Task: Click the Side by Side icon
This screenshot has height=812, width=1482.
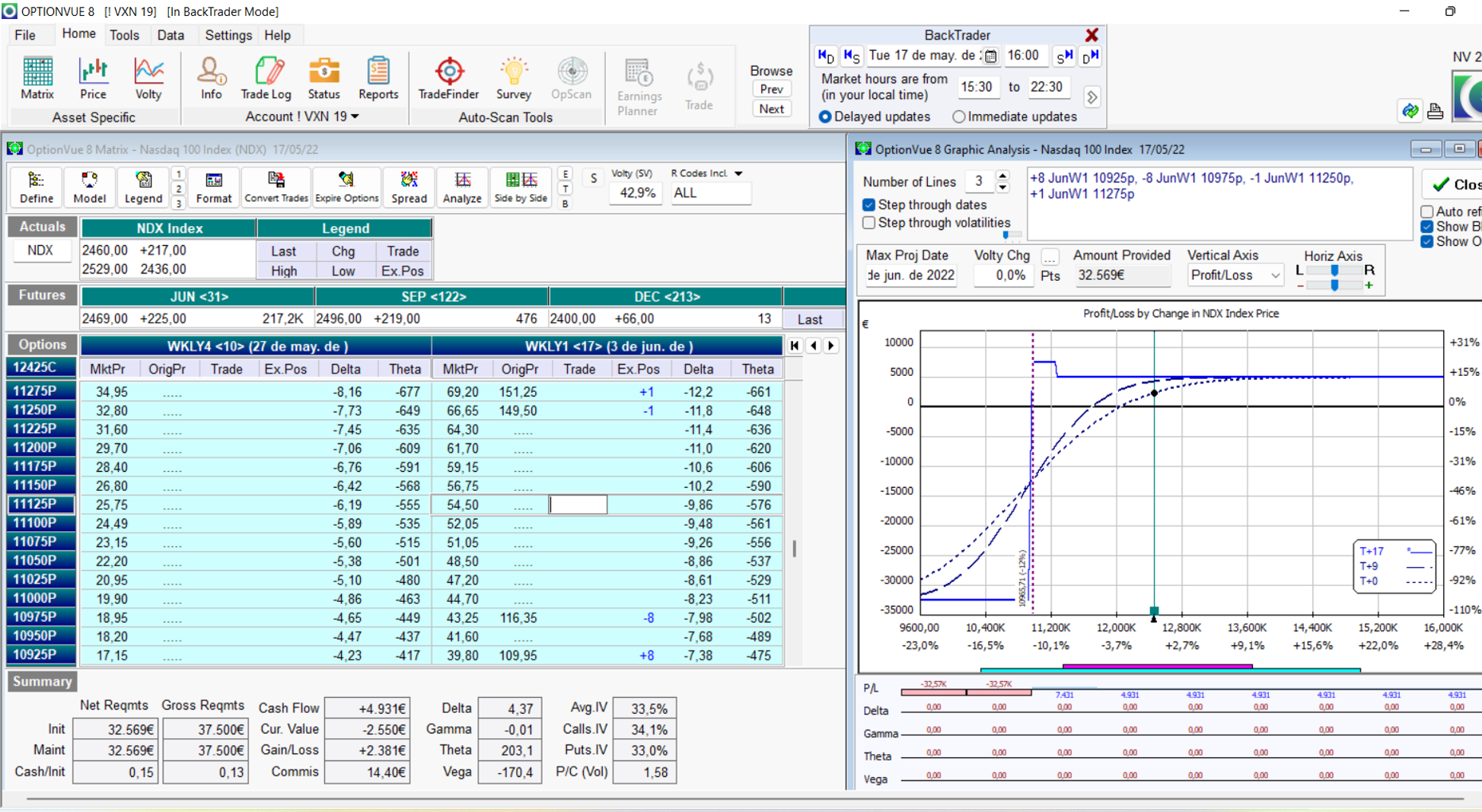Action: coord(521,187)
